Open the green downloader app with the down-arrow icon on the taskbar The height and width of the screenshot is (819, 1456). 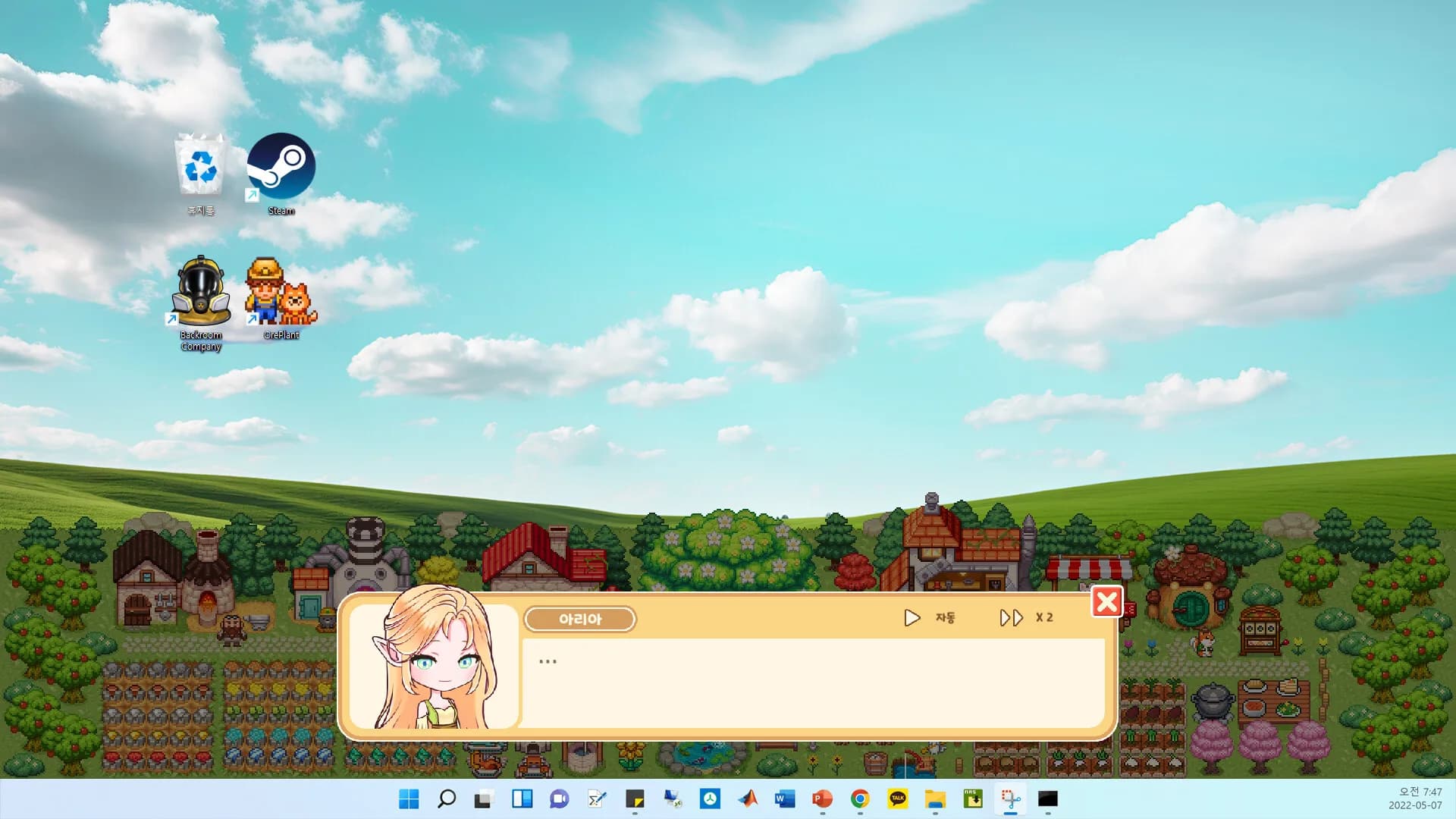(973, 799)
